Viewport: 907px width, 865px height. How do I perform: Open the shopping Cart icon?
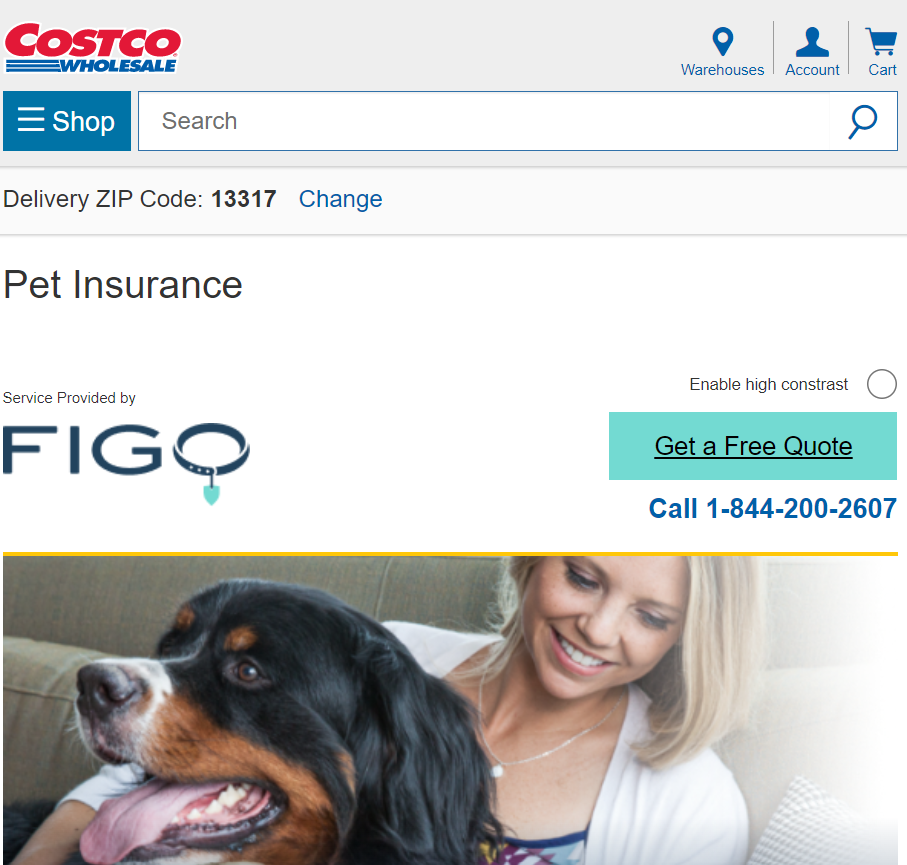(x=882, y=42)
